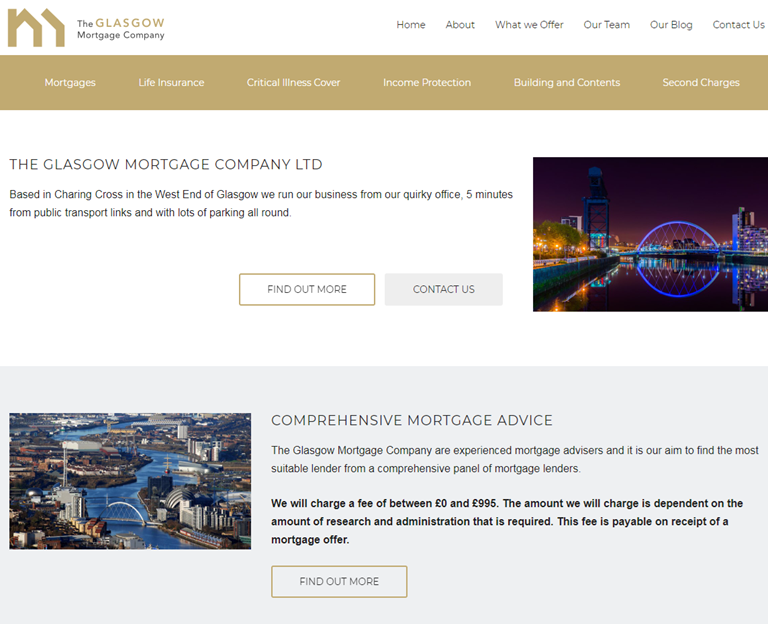Click the Clyde Arc night photo
Viewport: 768px width, 624px height.
[x=650, y=234]
